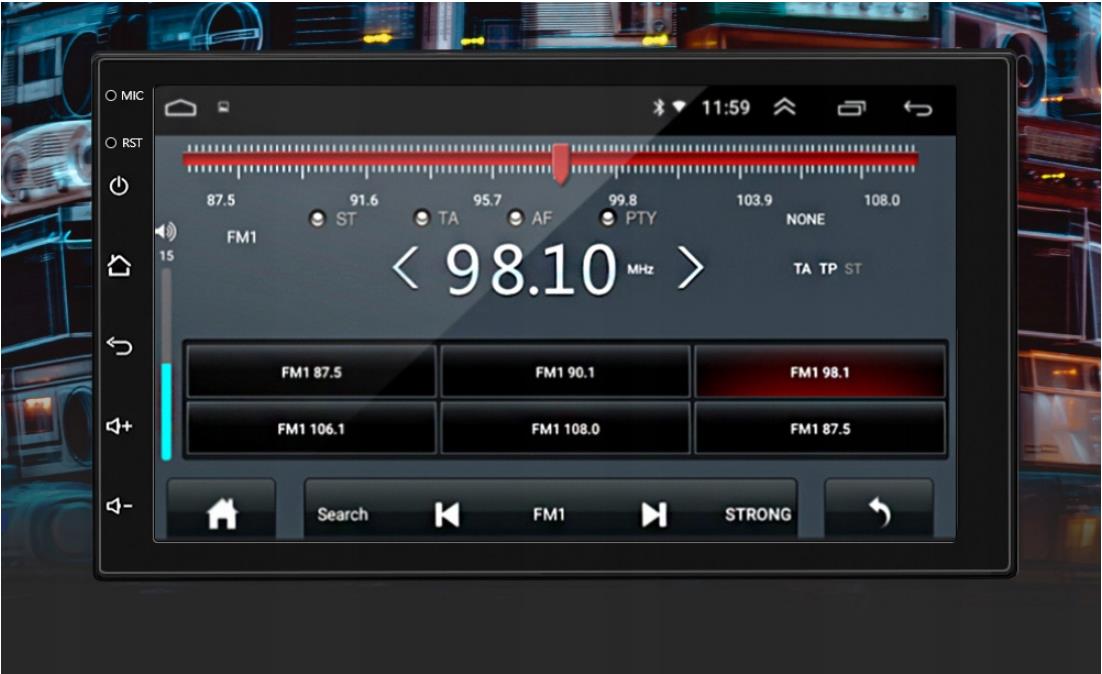The width and height of the screenshot is (1102, 674).
Task: Tap the Android home outline icon in status bar
Action: pos(181,108)
